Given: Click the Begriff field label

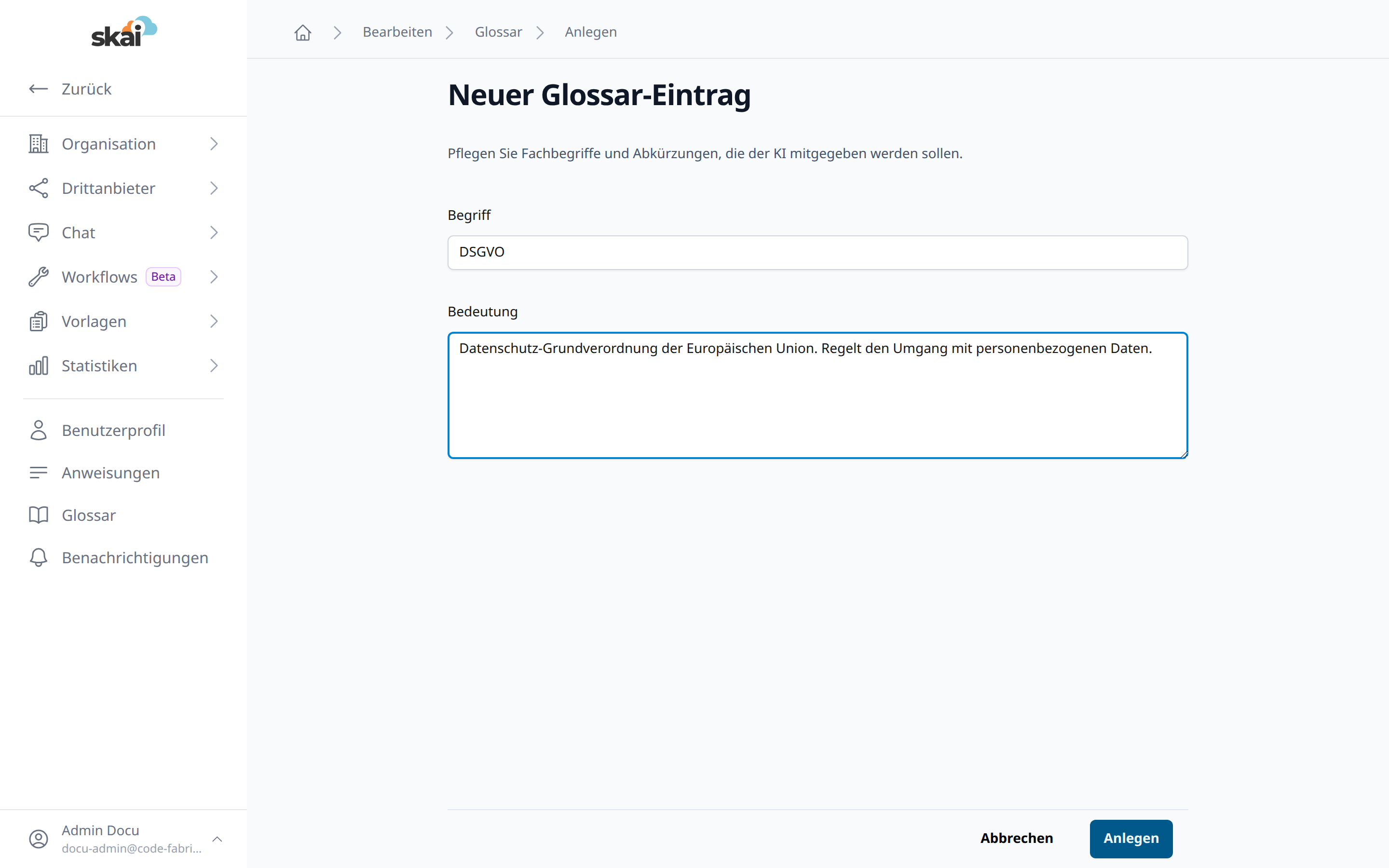Looking at the screenshot, I should [469, 215].
